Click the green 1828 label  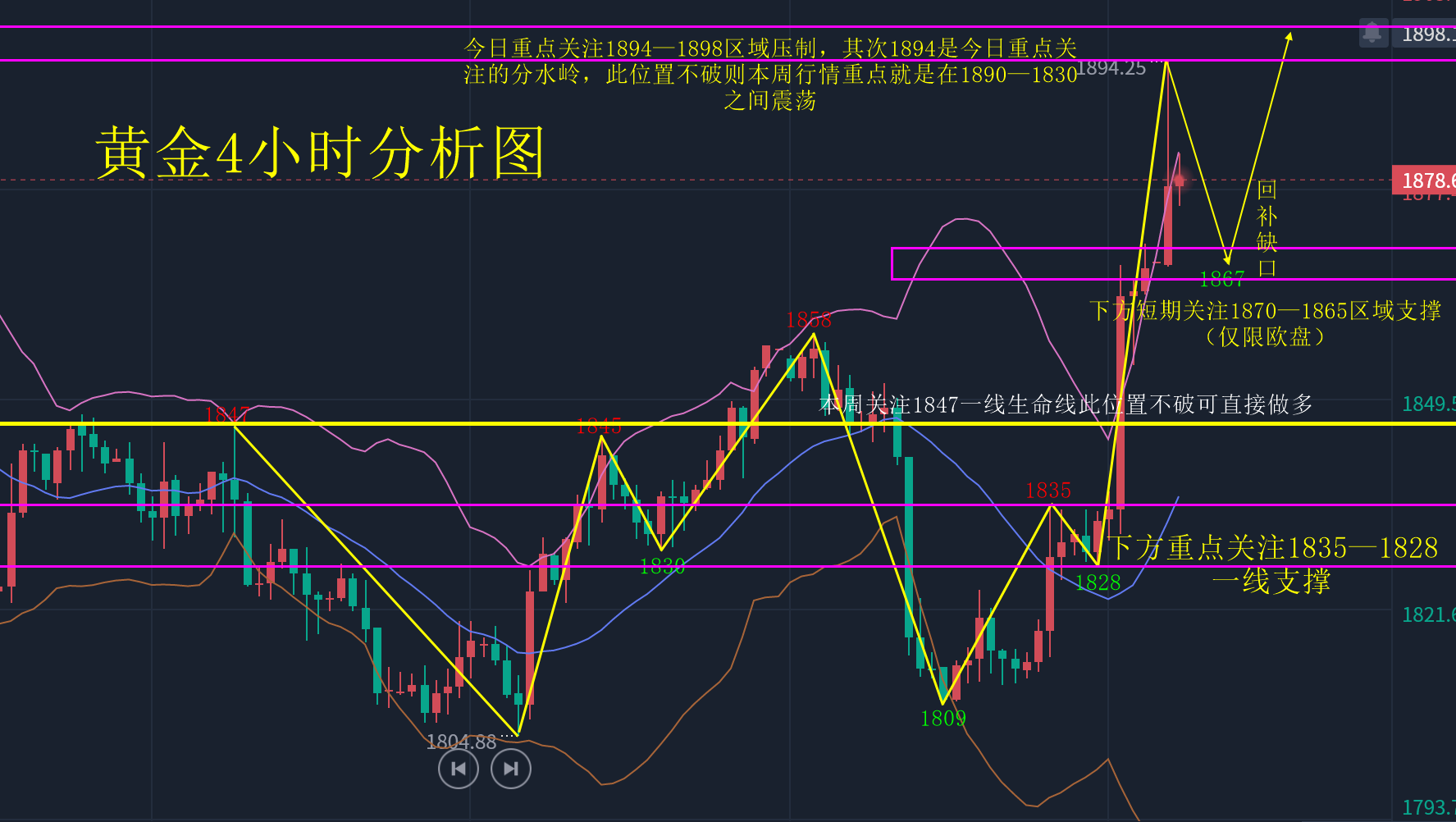(1098, 582)
